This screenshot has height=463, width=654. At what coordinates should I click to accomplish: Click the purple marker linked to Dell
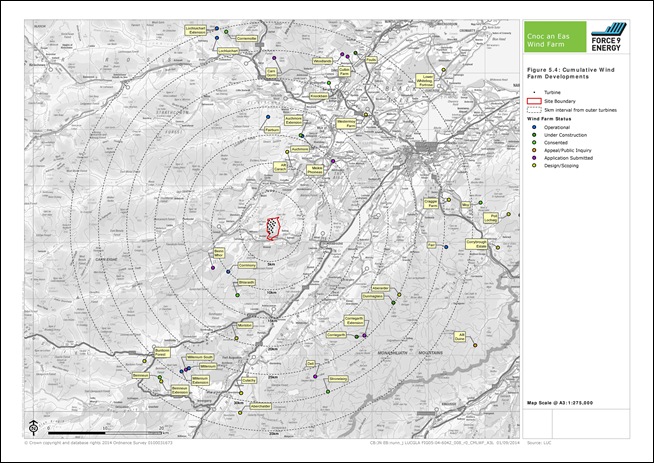point(315,377)
